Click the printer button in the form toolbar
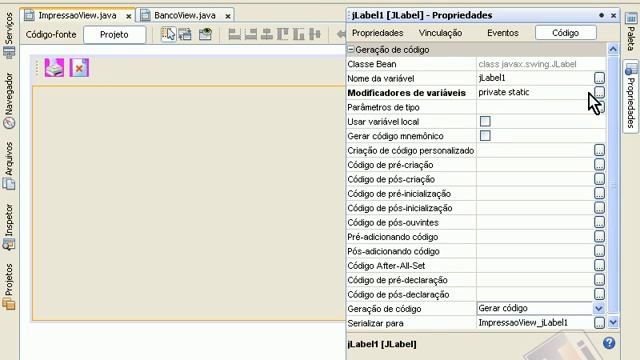Viewport: 640px width, 360px height. (54, 68)
